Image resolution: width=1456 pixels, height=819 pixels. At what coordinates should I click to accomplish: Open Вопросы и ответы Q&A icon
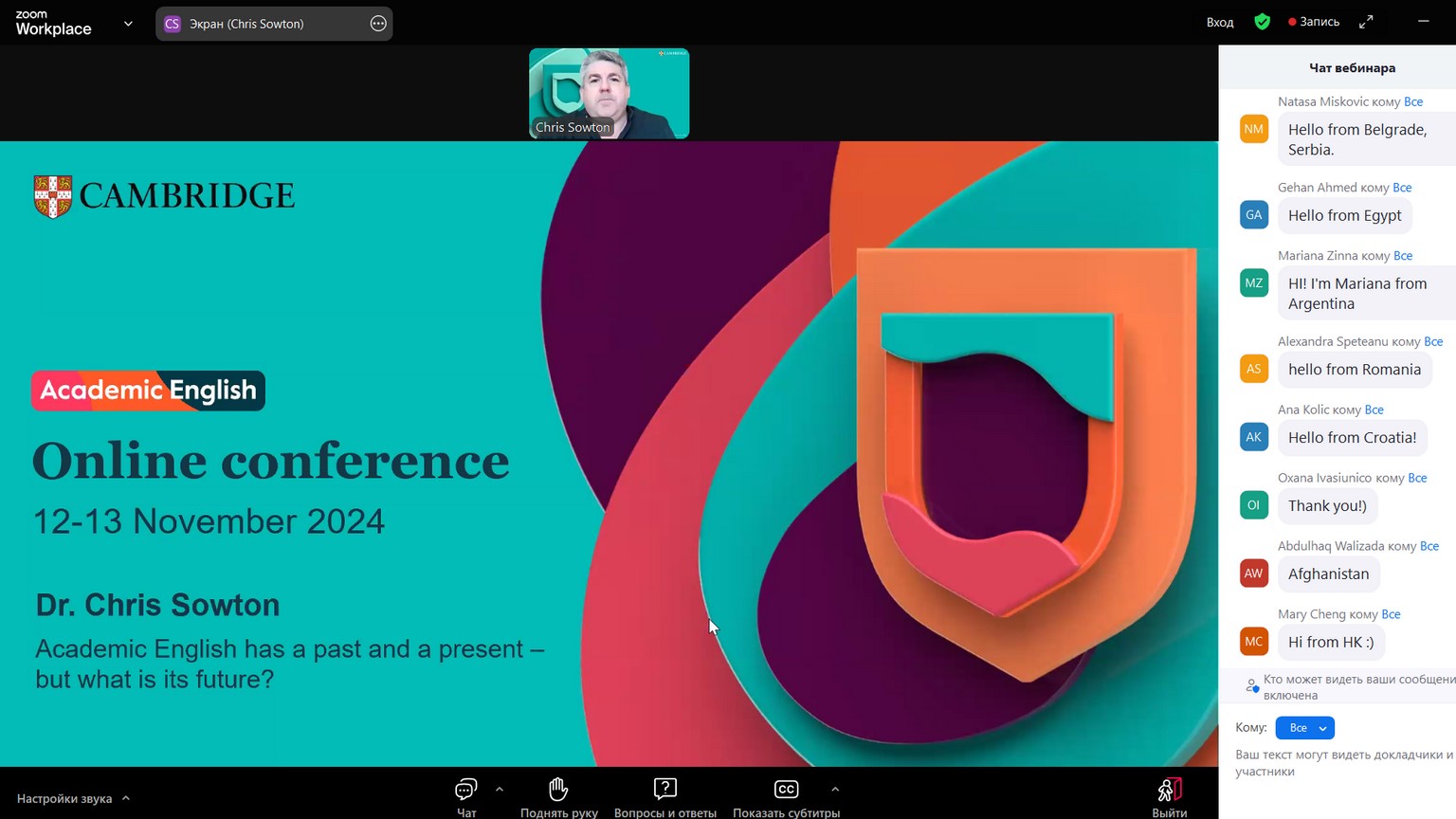click(x=664, y=790)
